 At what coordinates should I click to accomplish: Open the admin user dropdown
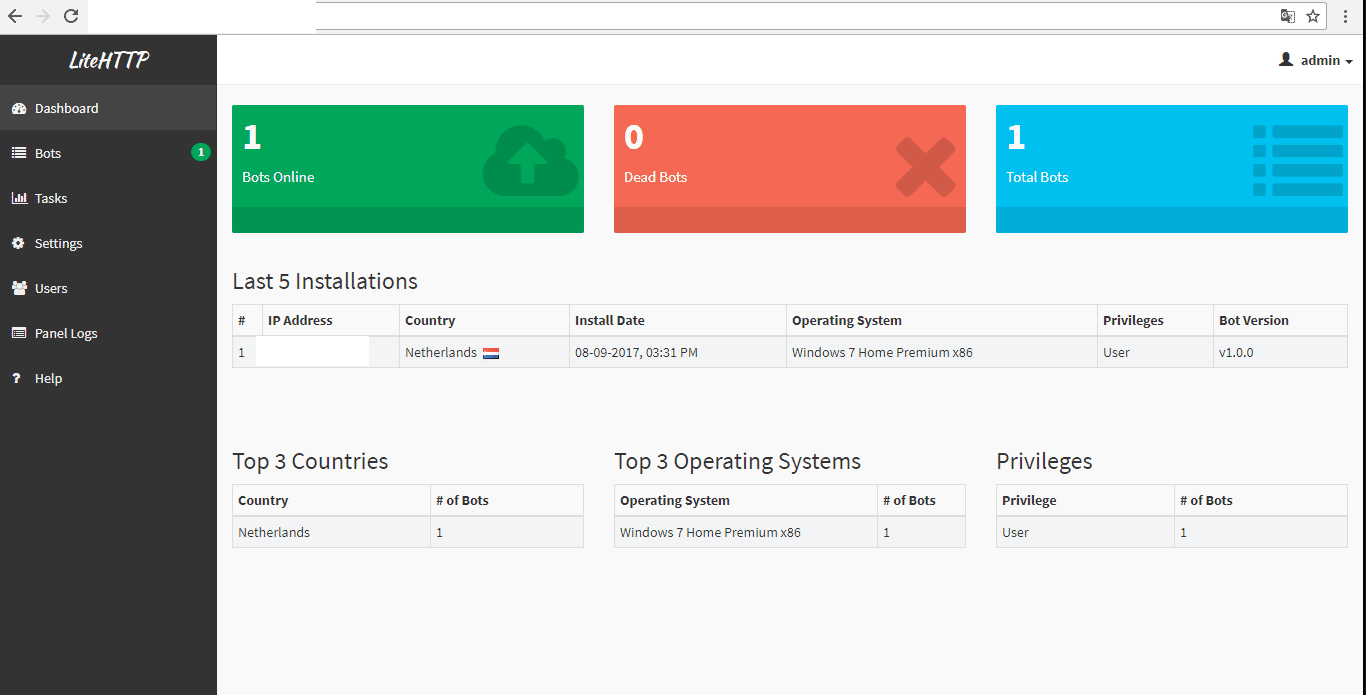(1316, 60)
